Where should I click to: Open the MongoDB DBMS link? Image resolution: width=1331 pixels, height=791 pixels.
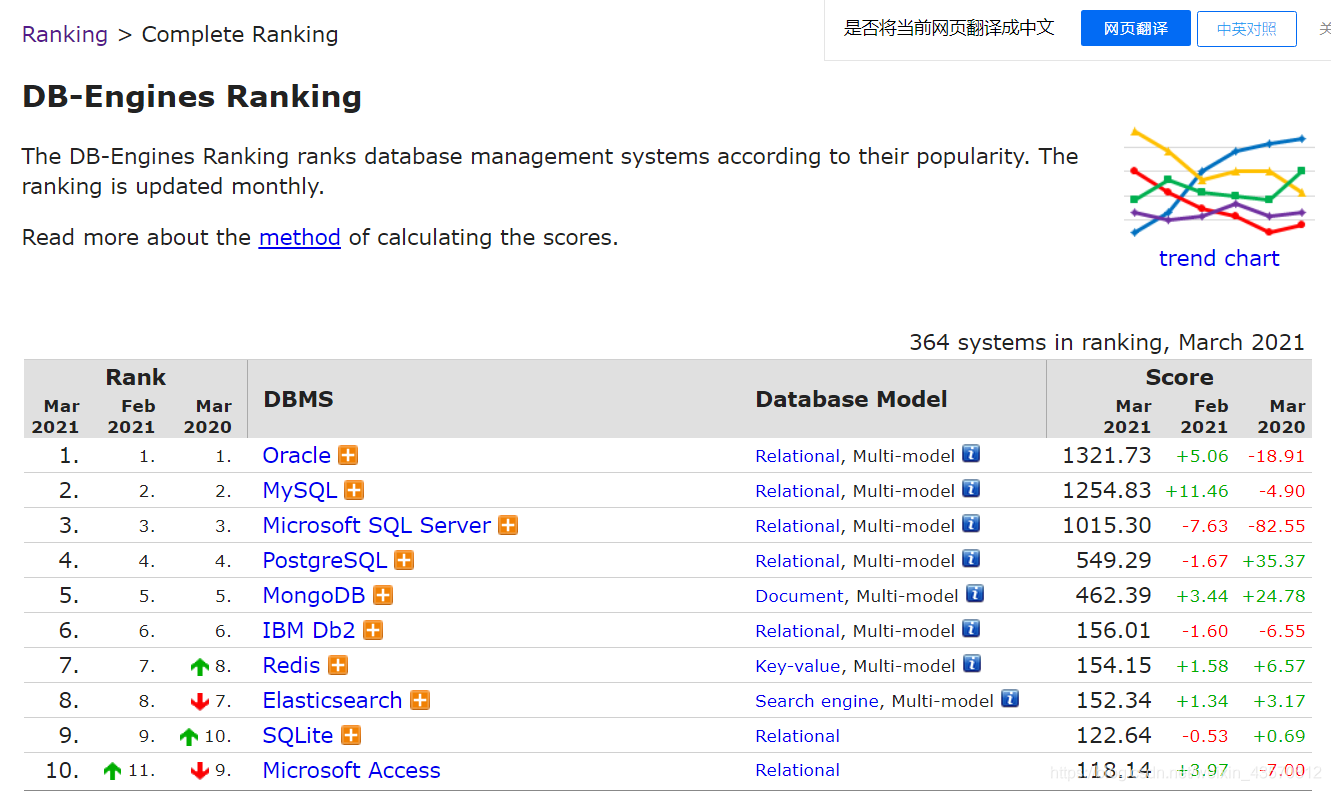point(314,595)
